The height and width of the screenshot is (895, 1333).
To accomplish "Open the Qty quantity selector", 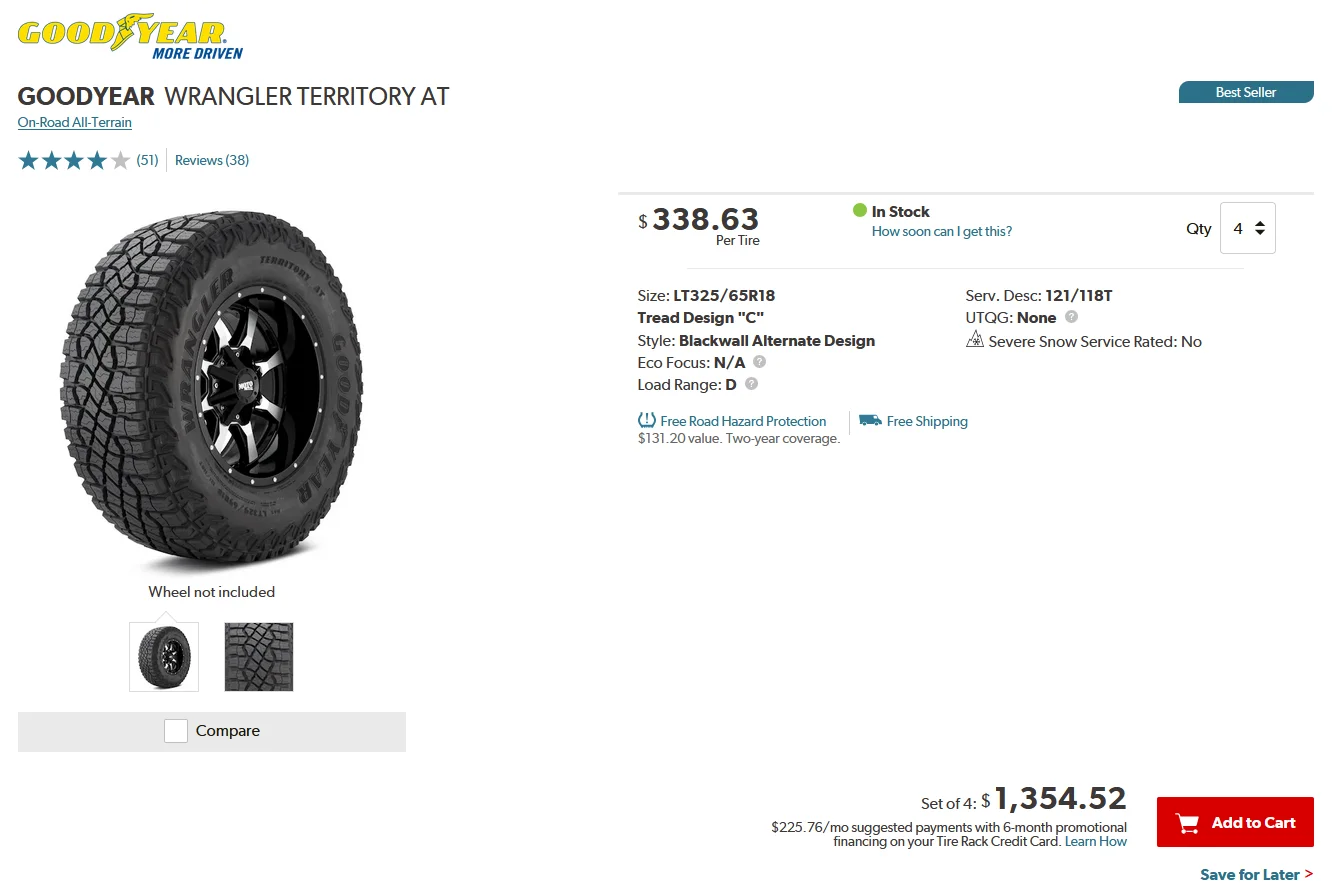I will pos(1248,228).
